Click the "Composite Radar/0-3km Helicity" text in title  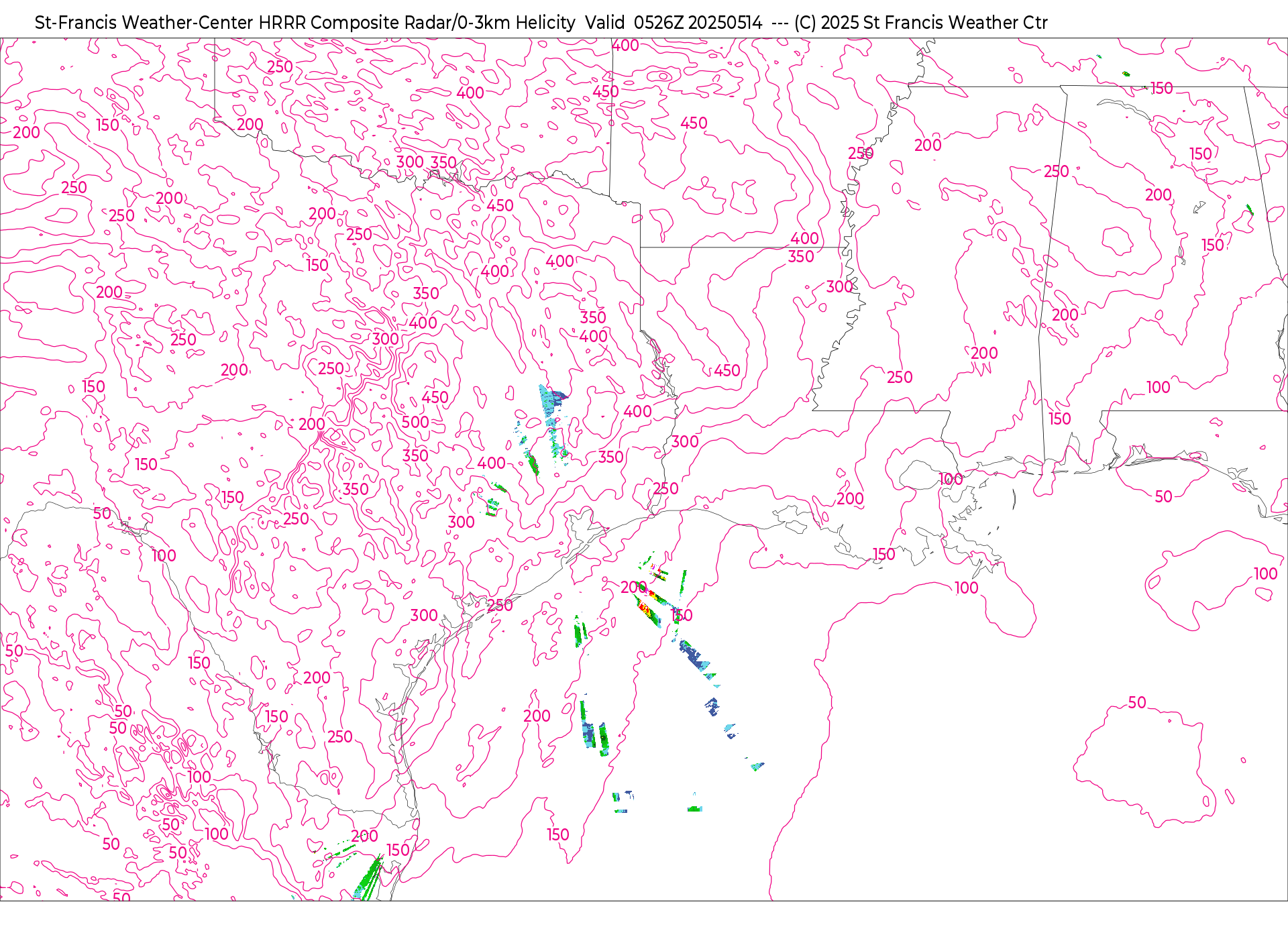click(x=443, y=23)
